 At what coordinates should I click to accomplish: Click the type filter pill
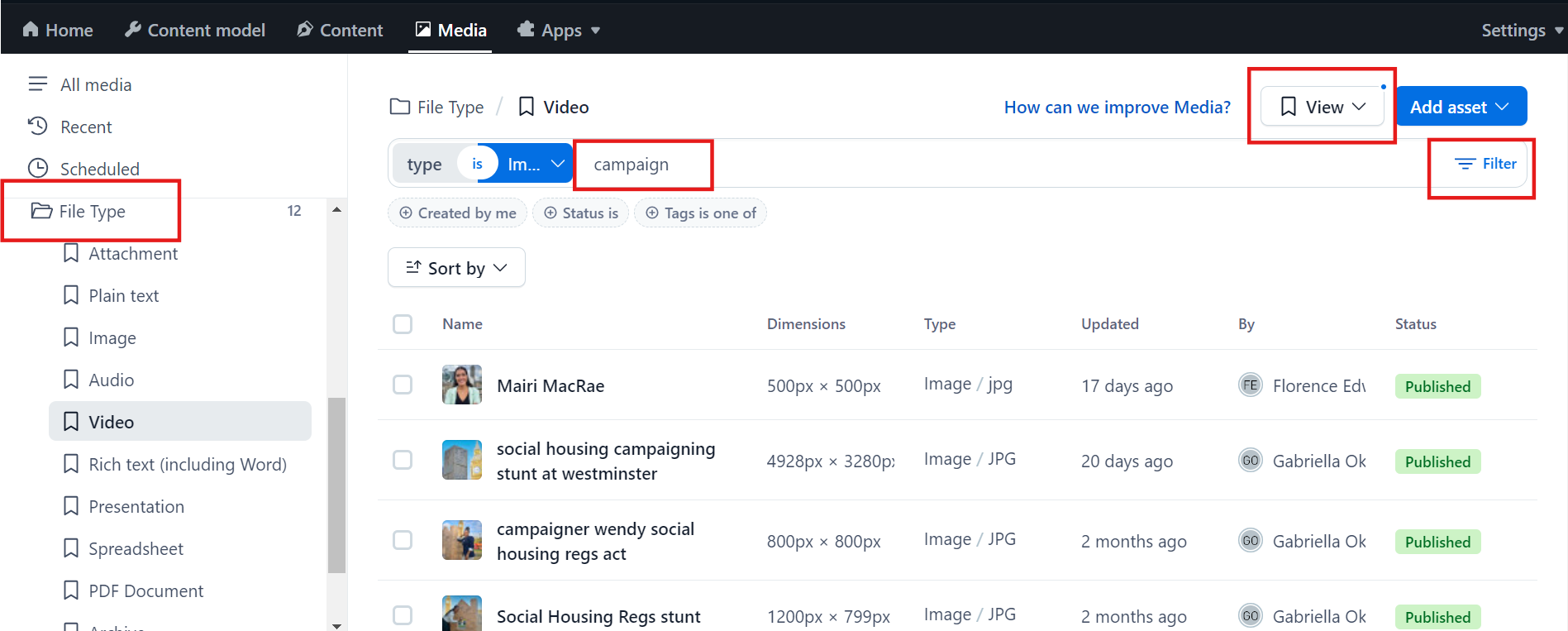tap(424, 164)
